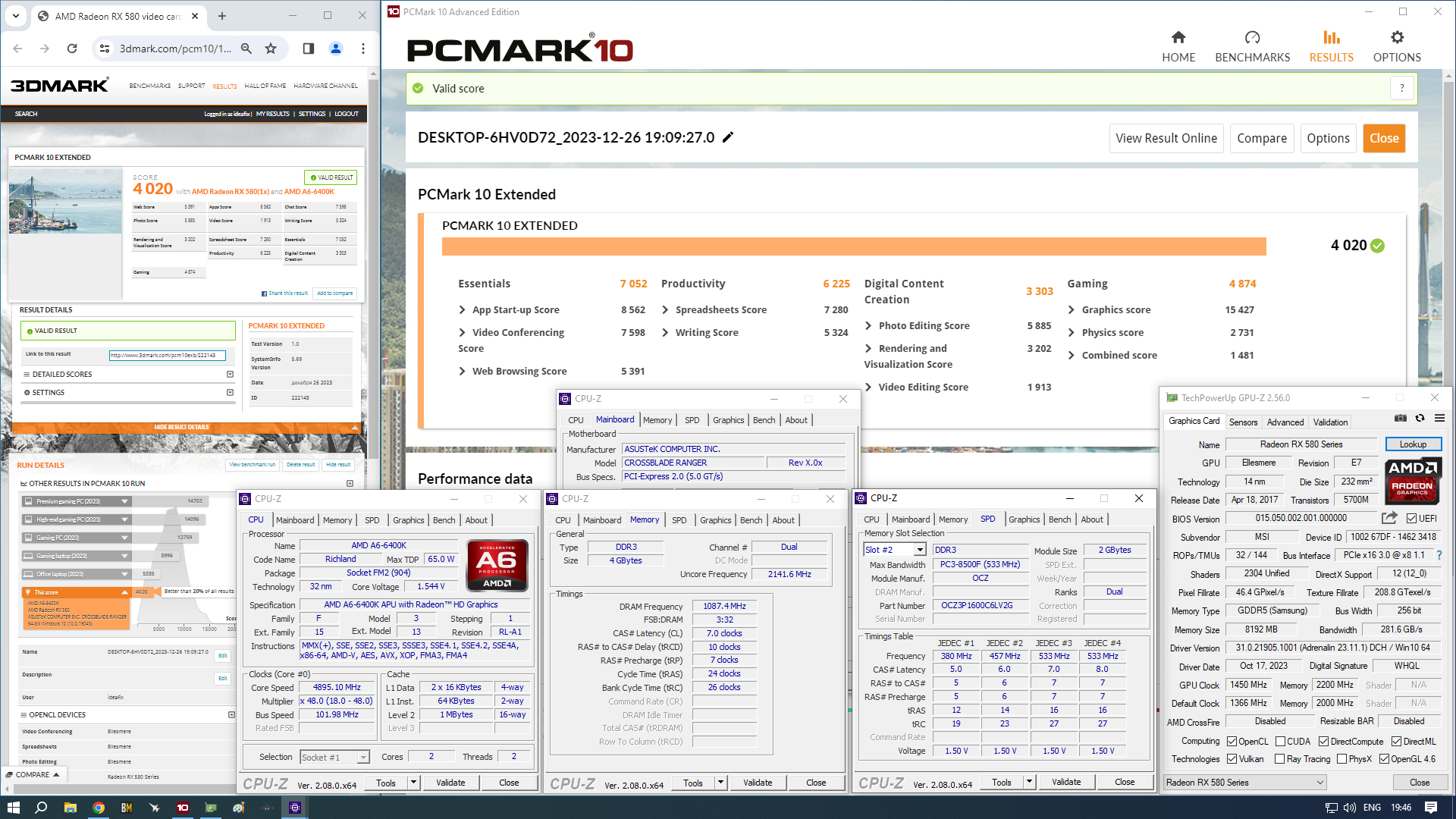This screenshot has height=819, width=1456.
Task: Open new Chrome tab with plus button
Action: point(222,16)
